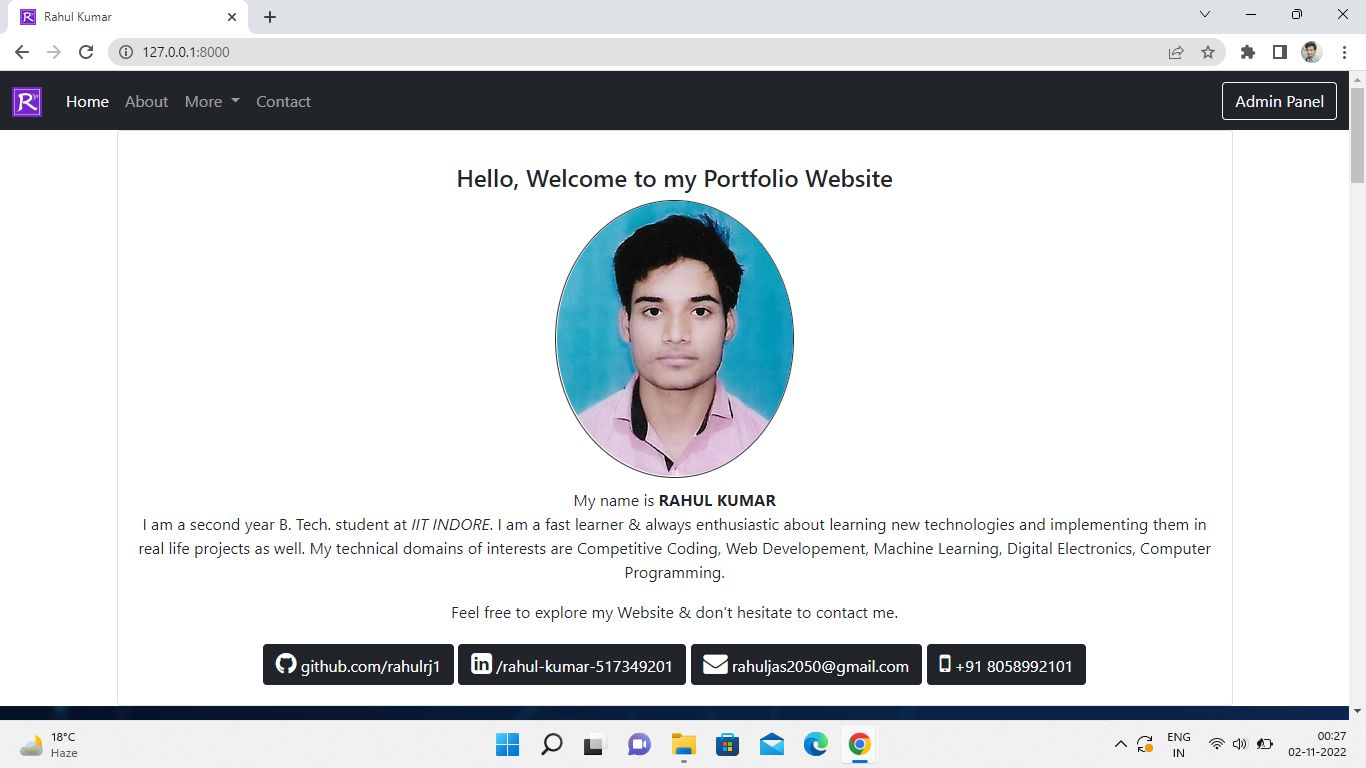
Task: Select the Contact menu item
Action: tap(283, 101)
